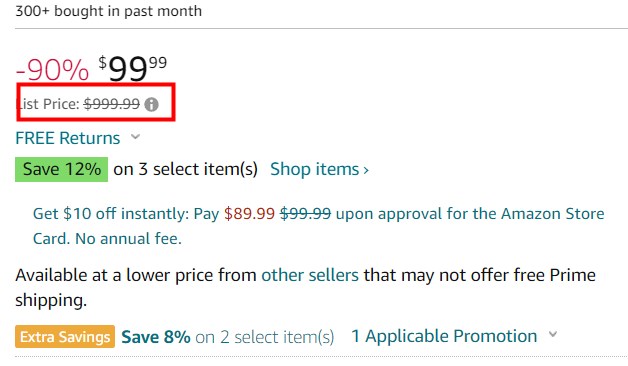Click the 1 Applicable Promotion text
The width and height of the screenshot is (628, 366).
click(444, 336)
